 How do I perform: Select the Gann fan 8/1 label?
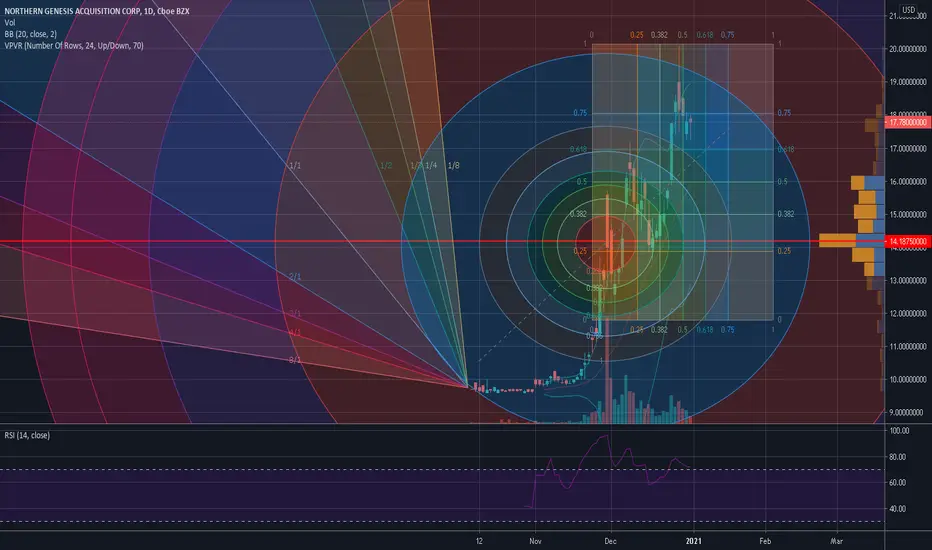295,360
